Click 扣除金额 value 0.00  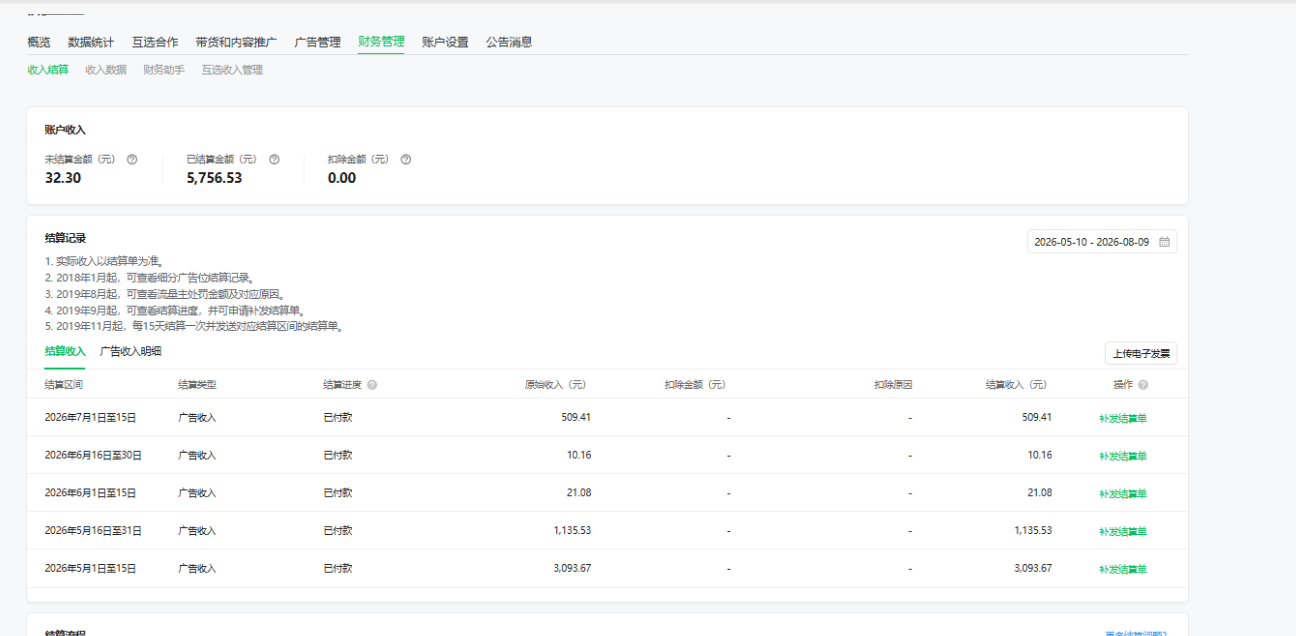tap(342, 178)
